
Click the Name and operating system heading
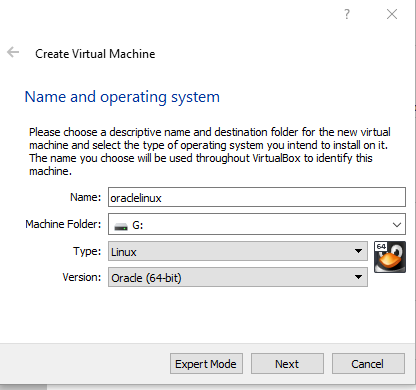click(122, 97)
